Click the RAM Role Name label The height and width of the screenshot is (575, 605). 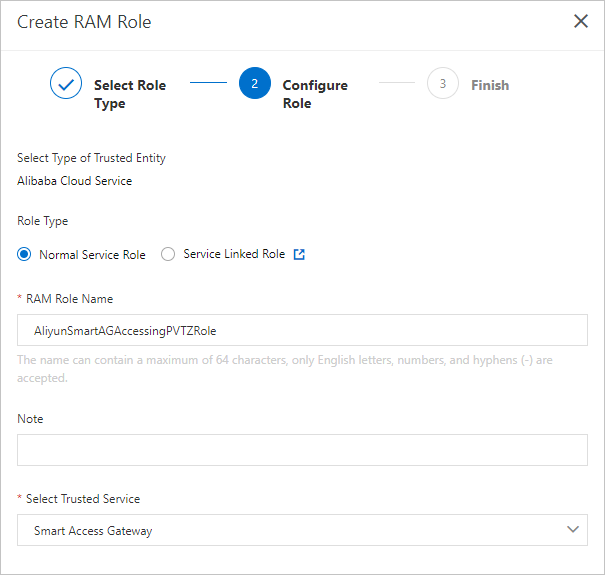tap(69, 299)
